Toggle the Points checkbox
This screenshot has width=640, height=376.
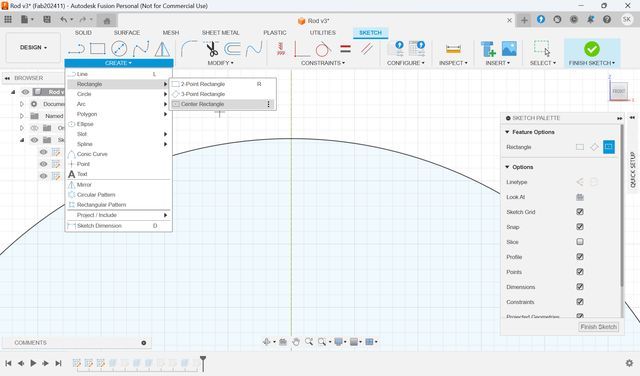coord(580,271)
